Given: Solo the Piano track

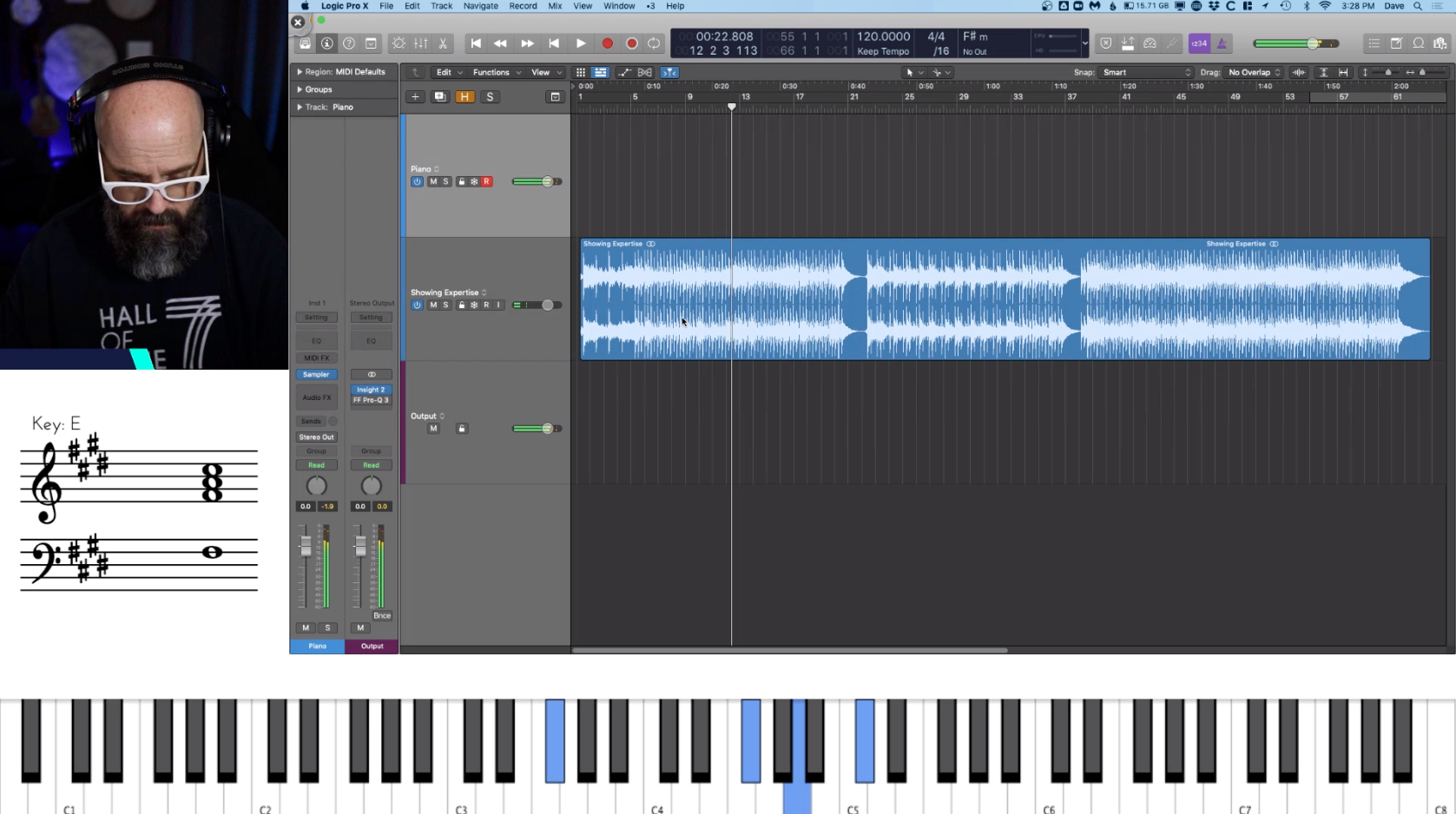Looking at the screenshot, I should 445,182.
